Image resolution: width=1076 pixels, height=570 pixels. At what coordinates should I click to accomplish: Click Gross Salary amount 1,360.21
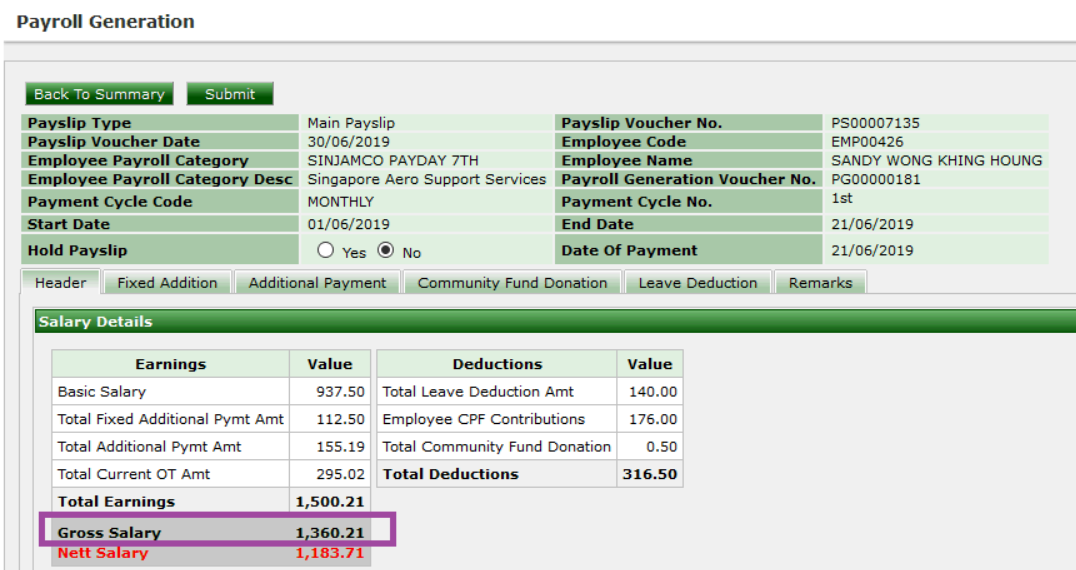pyautogui.click(x=329, y=533)
